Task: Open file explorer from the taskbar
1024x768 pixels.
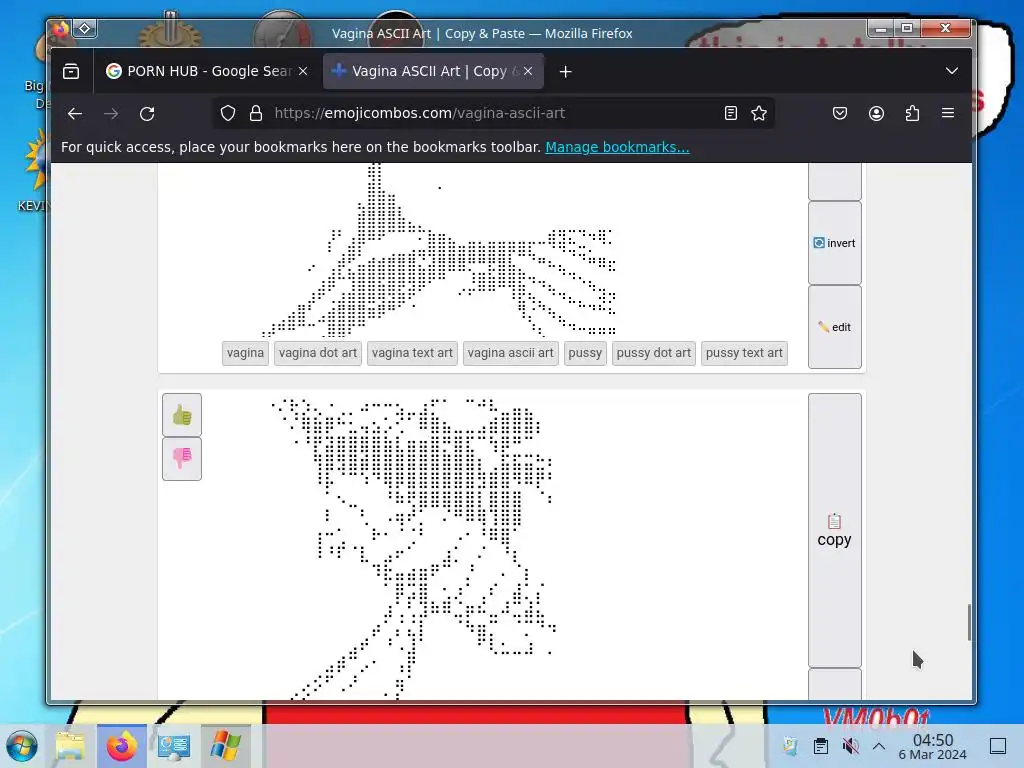Action: tap(70, 746)
